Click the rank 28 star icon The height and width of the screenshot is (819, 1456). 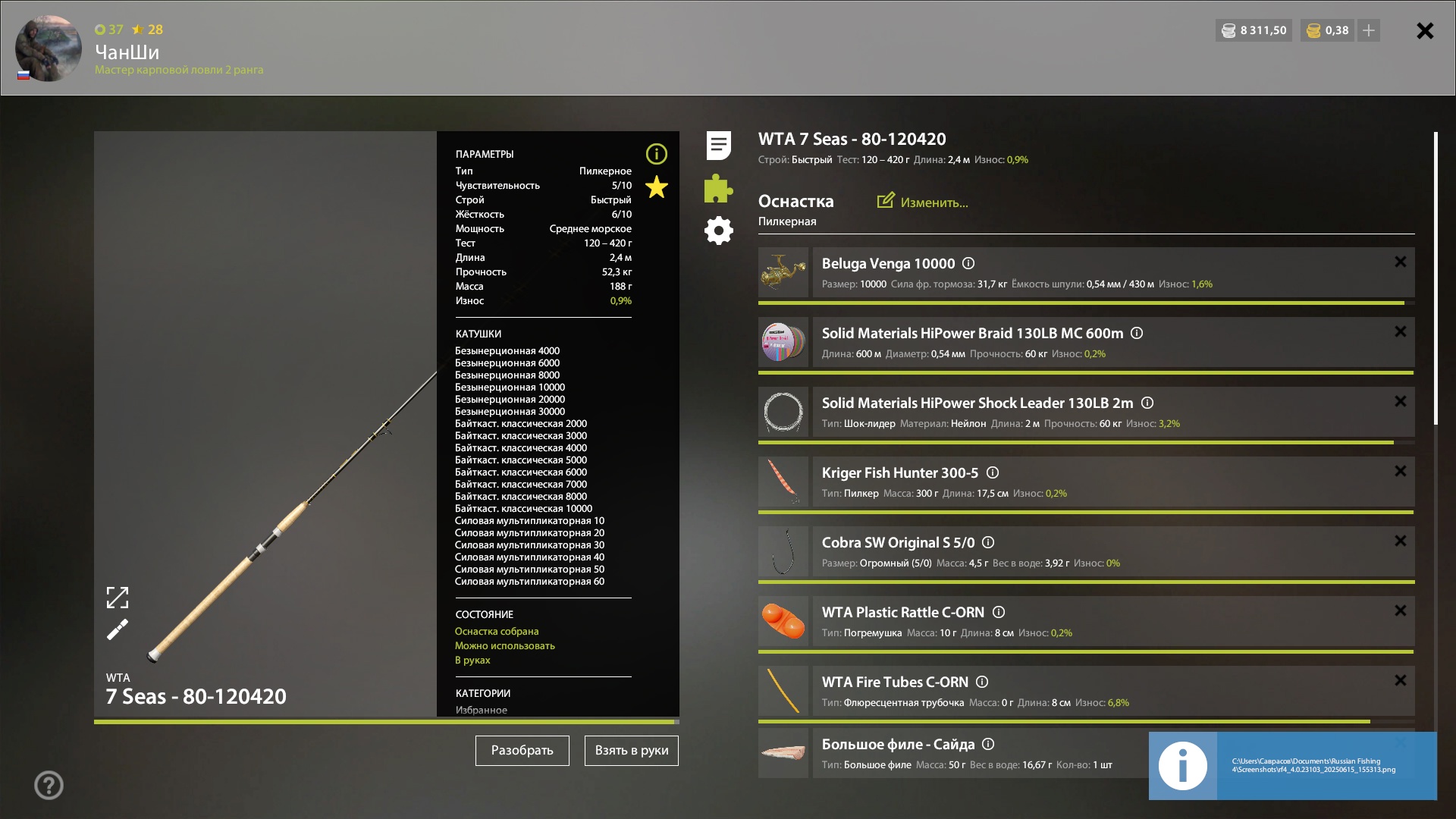137,29
